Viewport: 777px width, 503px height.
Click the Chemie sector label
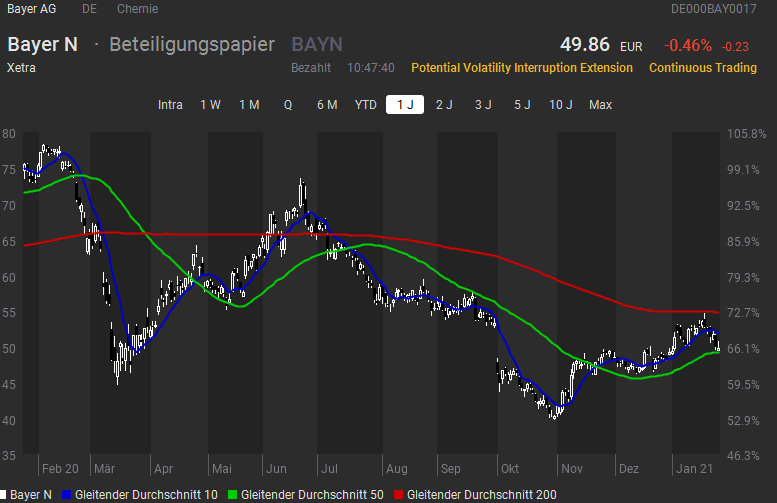137,9
